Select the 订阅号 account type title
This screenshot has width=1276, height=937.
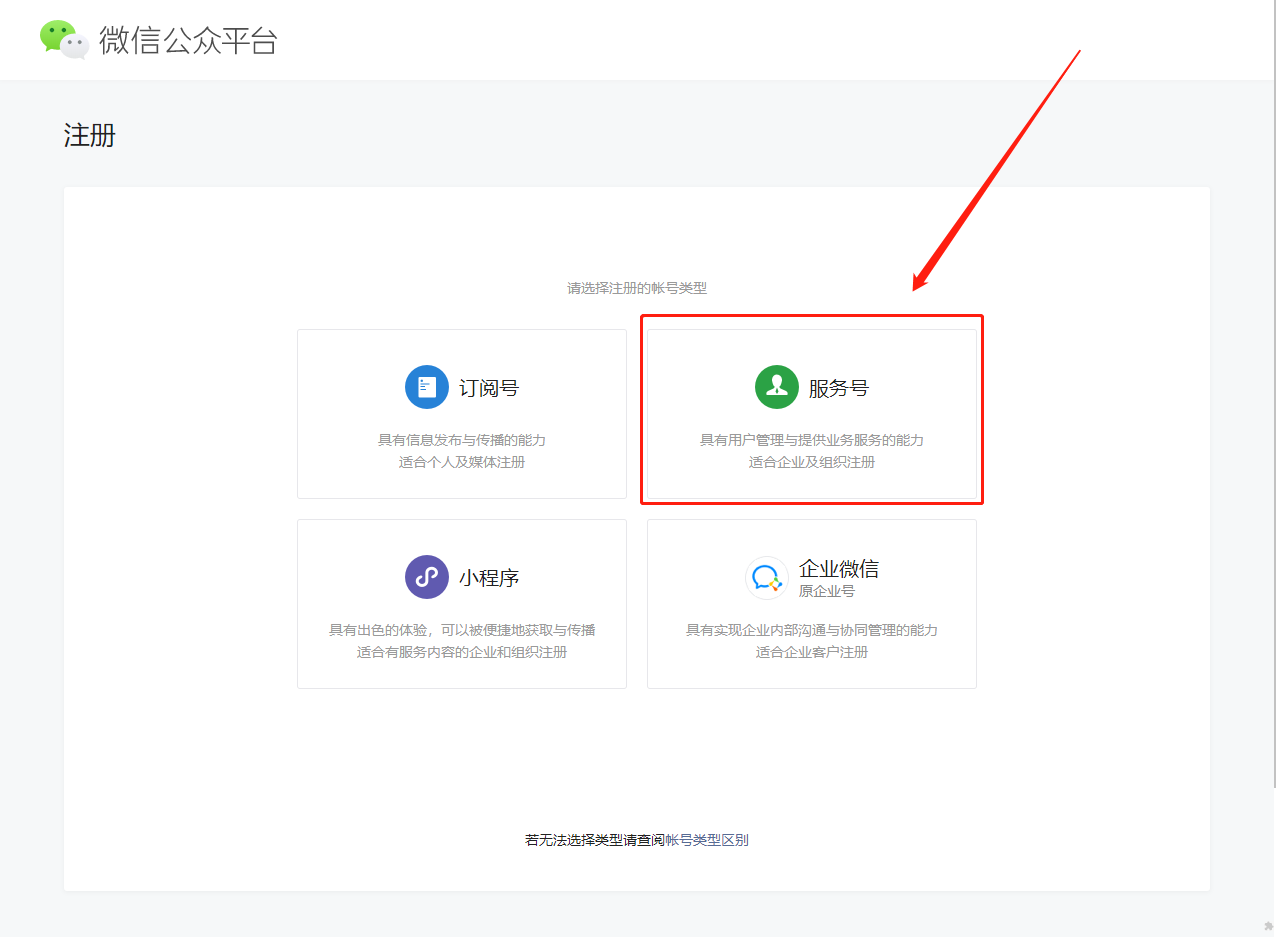tap(488, 388)
